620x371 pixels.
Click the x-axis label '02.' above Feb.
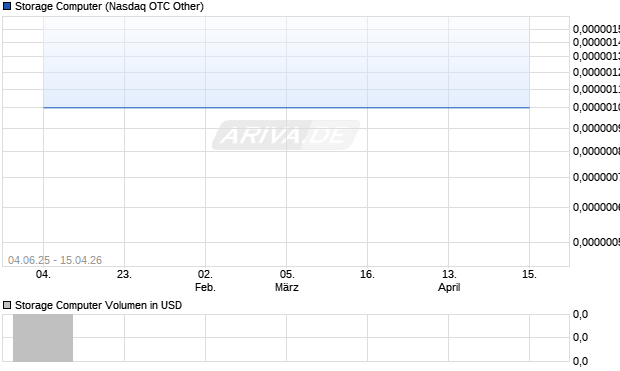pyautogui.click(x=205, y=274)
